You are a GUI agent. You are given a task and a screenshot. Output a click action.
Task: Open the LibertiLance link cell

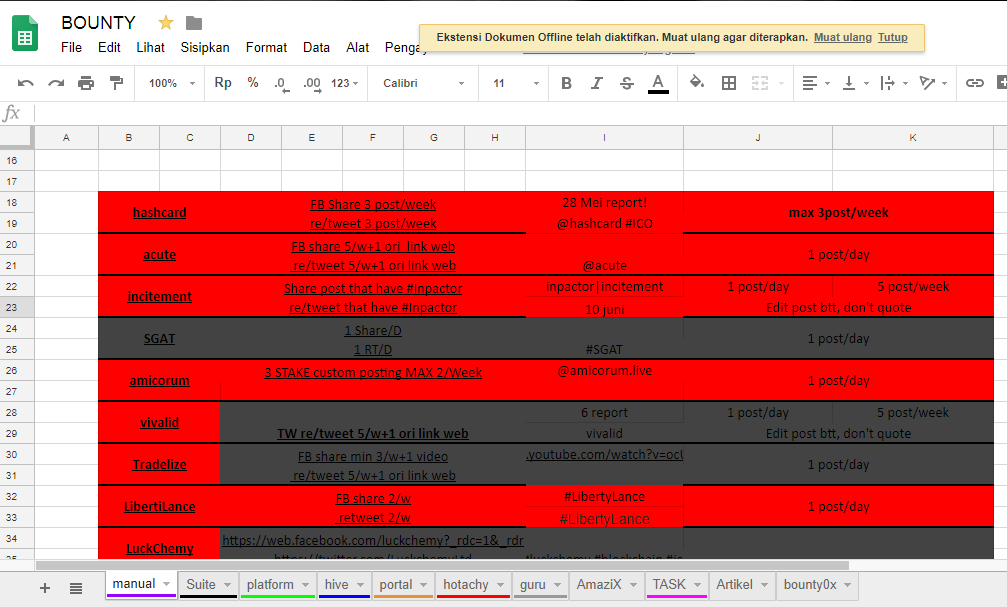[x=159, y=507]
